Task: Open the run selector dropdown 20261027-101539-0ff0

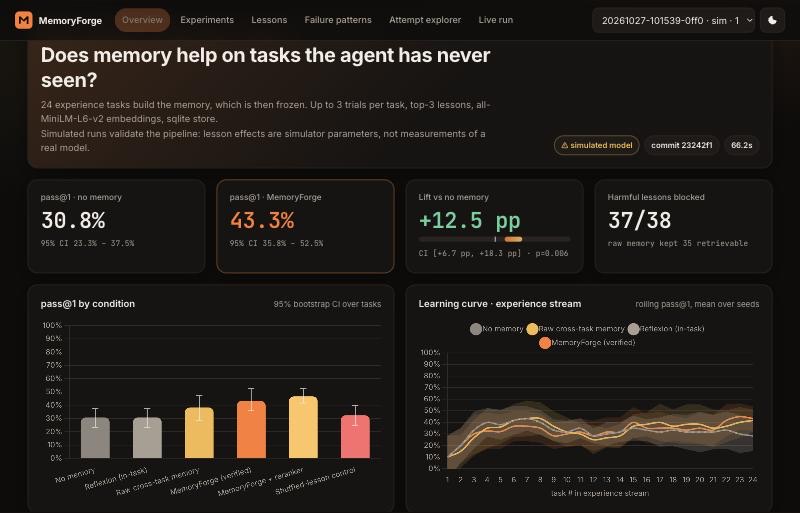Action: 673,20
